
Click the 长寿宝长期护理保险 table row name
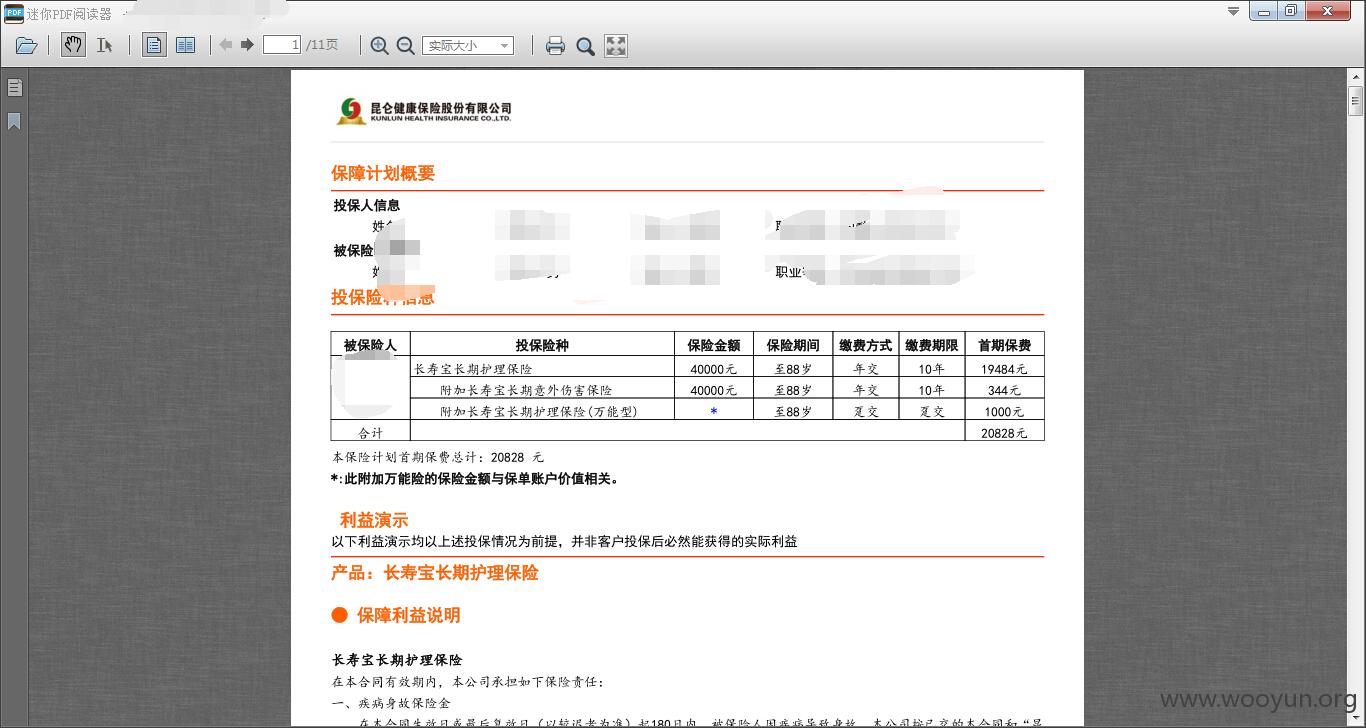coord(473,369)
